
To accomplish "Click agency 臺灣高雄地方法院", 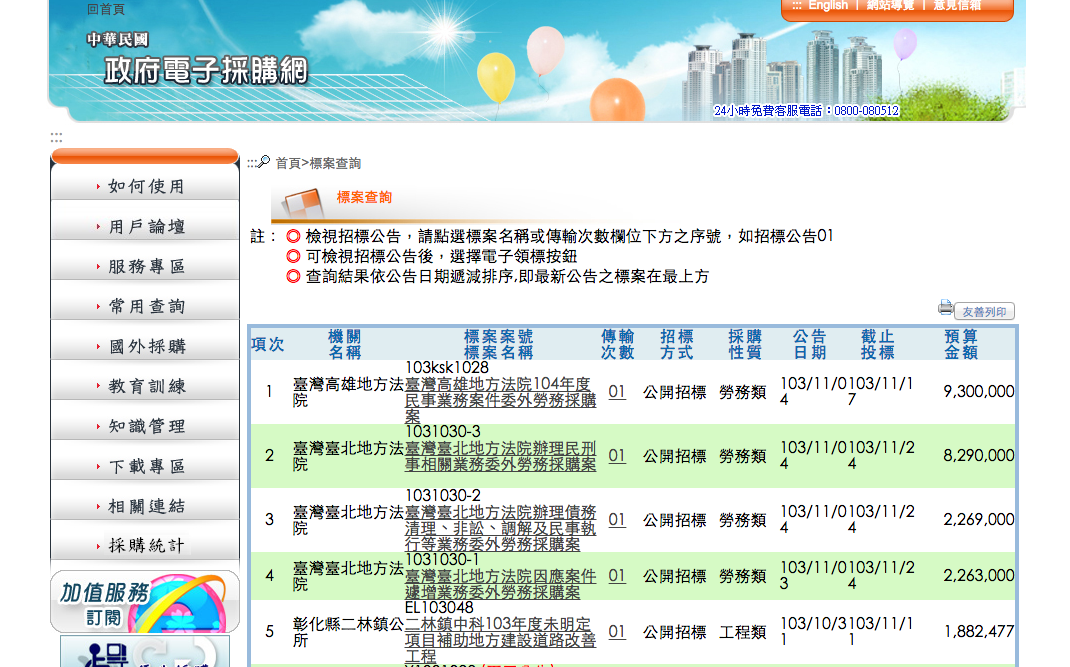I will click(x=348, y=392).
